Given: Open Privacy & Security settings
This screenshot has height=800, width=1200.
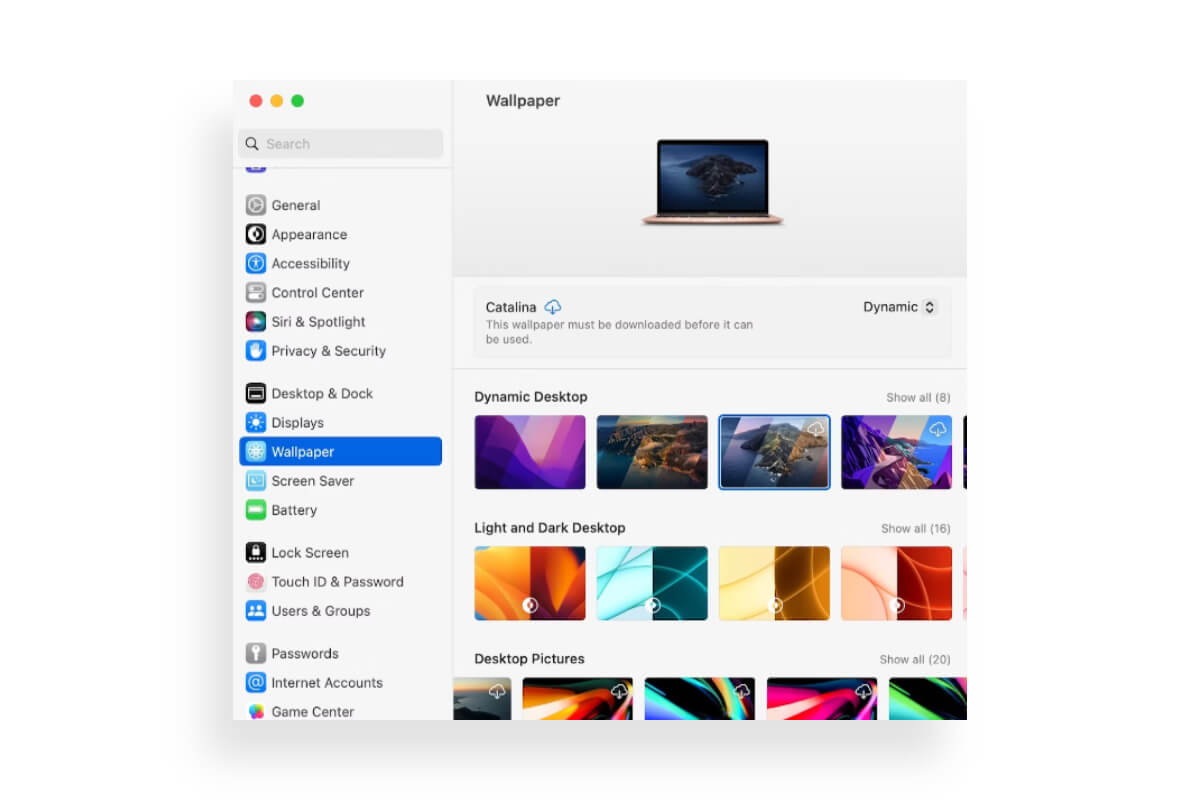Looking at the screenshot, I should point(328,351).
